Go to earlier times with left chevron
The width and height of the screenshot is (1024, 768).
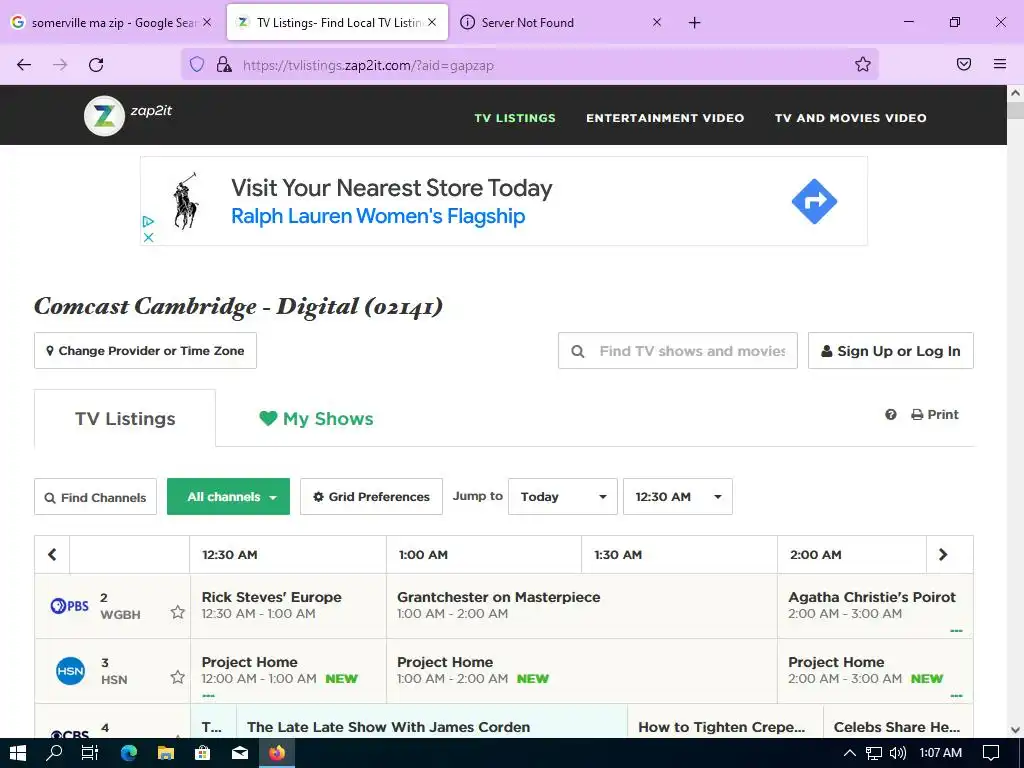[x=52, y=554]
